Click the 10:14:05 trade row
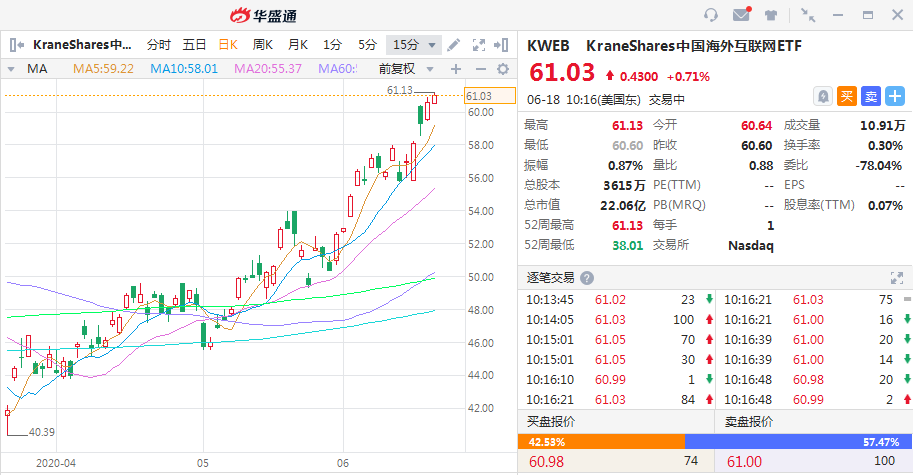 (x=616, y=319)
